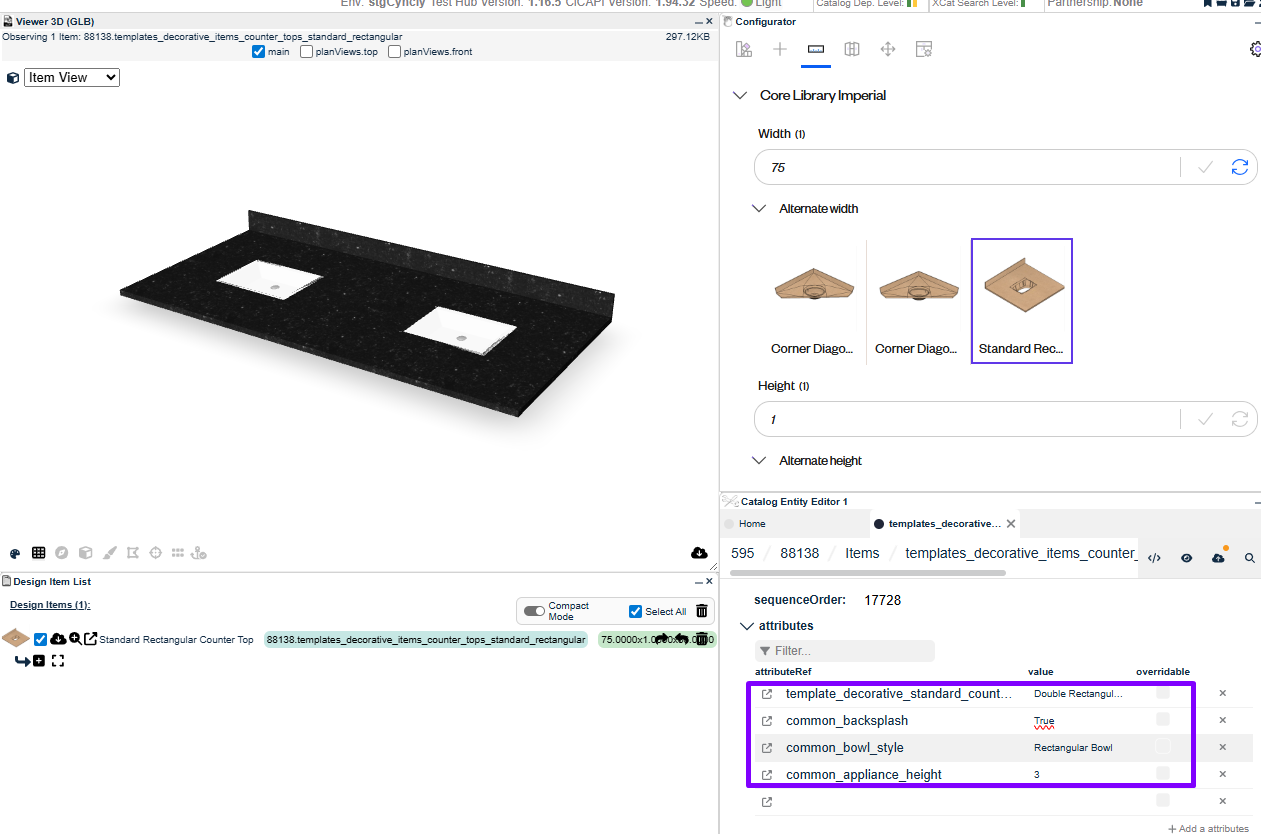Open the first Configurator tab icon
Image resolution: width=1261 pixels, height=834 pixels.
pos(743,49)
